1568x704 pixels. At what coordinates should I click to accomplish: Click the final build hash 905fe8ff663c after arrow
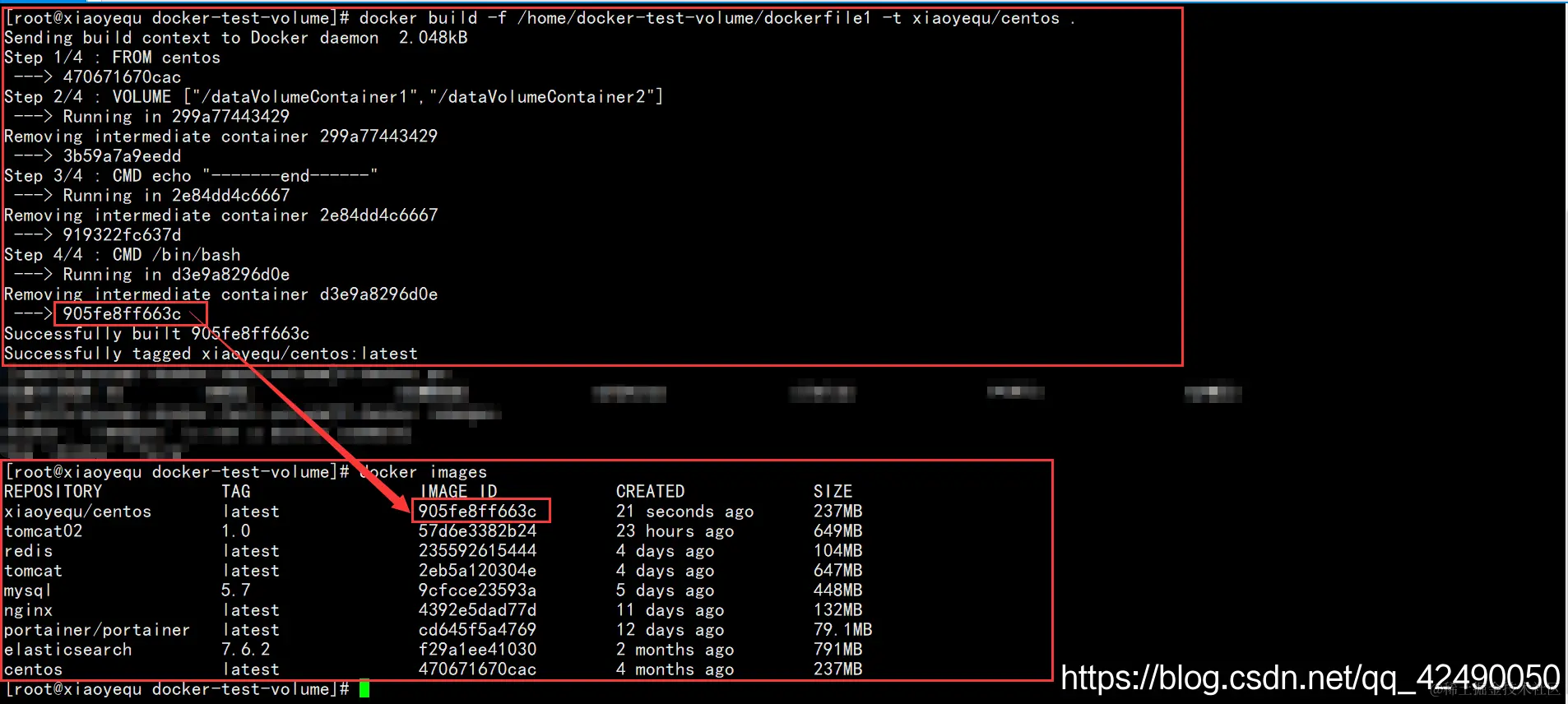(x=122, y=313)
